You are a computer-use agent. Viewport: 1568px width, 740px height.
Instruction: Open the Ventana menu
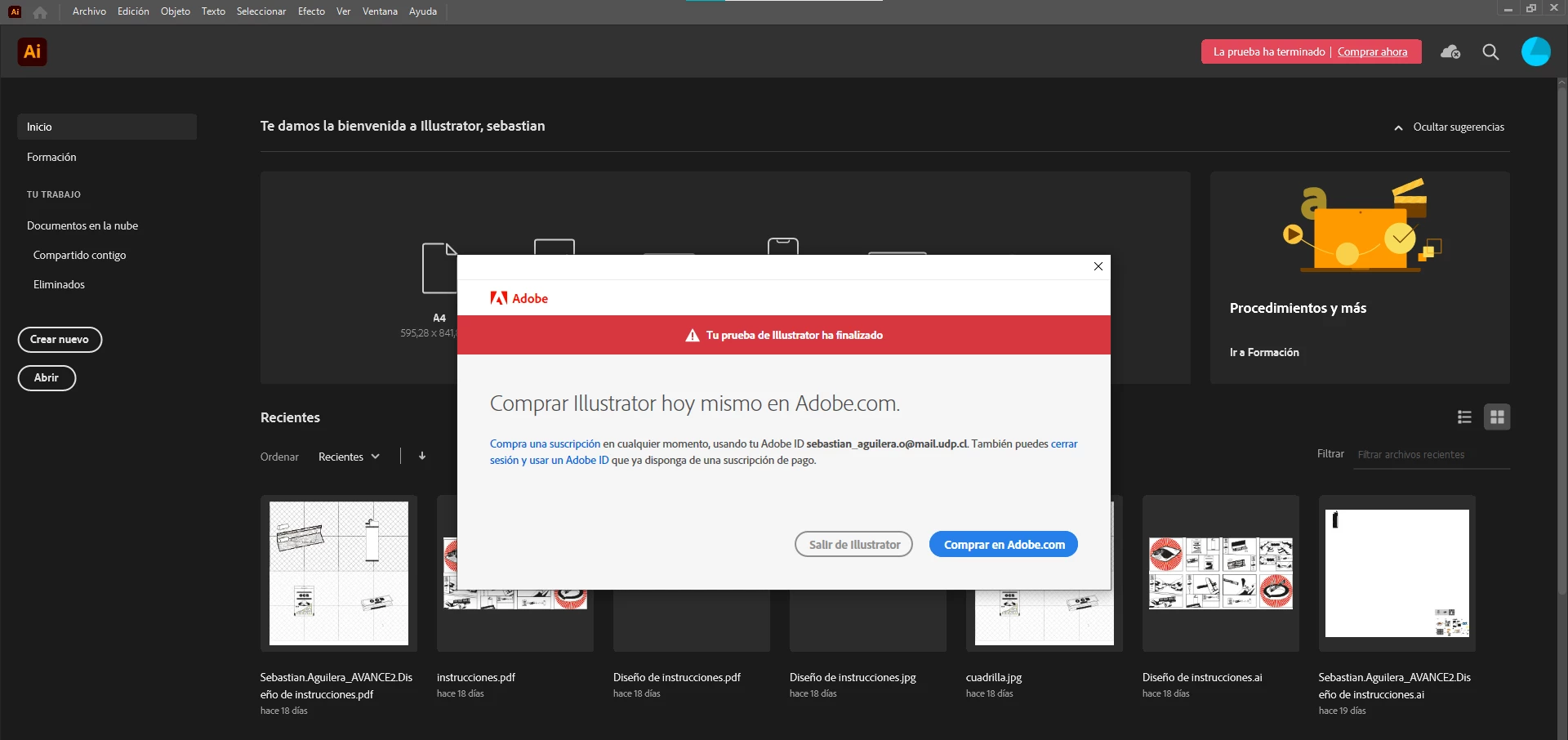tap(380, 11)
